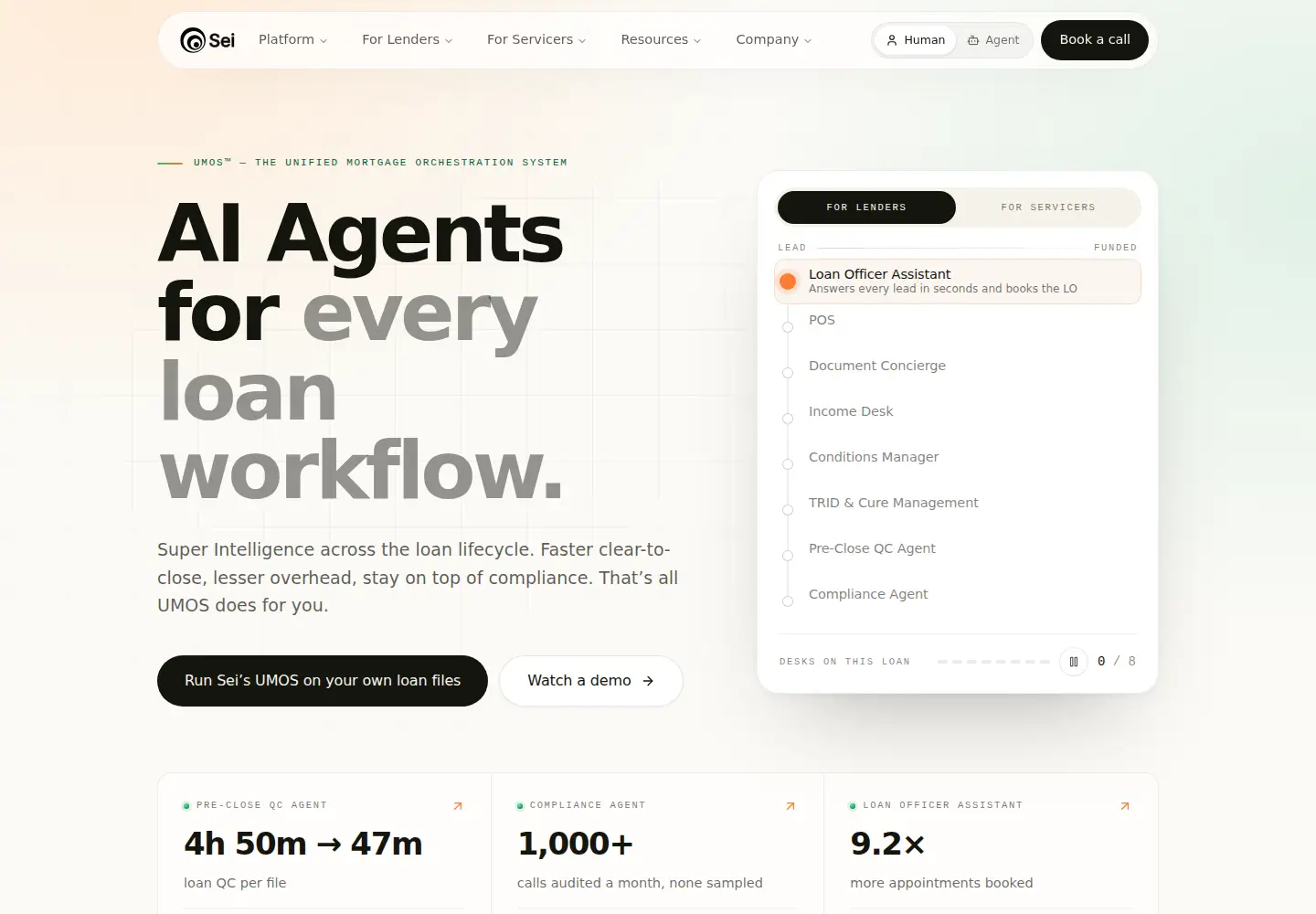Expand the Platform menu
The height and width of the screenshot is (914, 1316).
292,39
